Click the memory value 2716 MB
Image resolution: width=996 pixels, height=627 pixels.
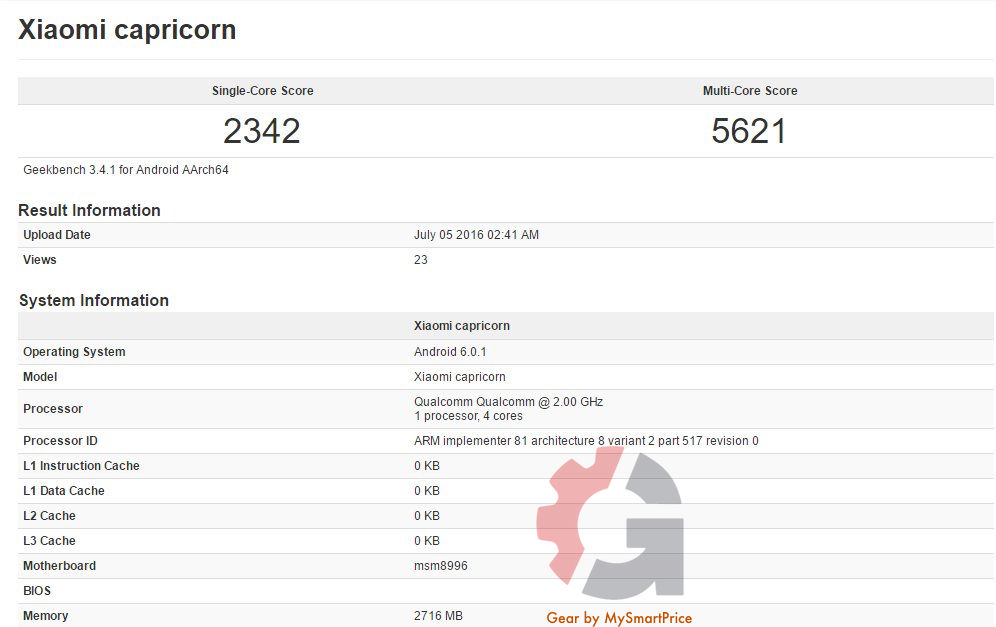438,616
